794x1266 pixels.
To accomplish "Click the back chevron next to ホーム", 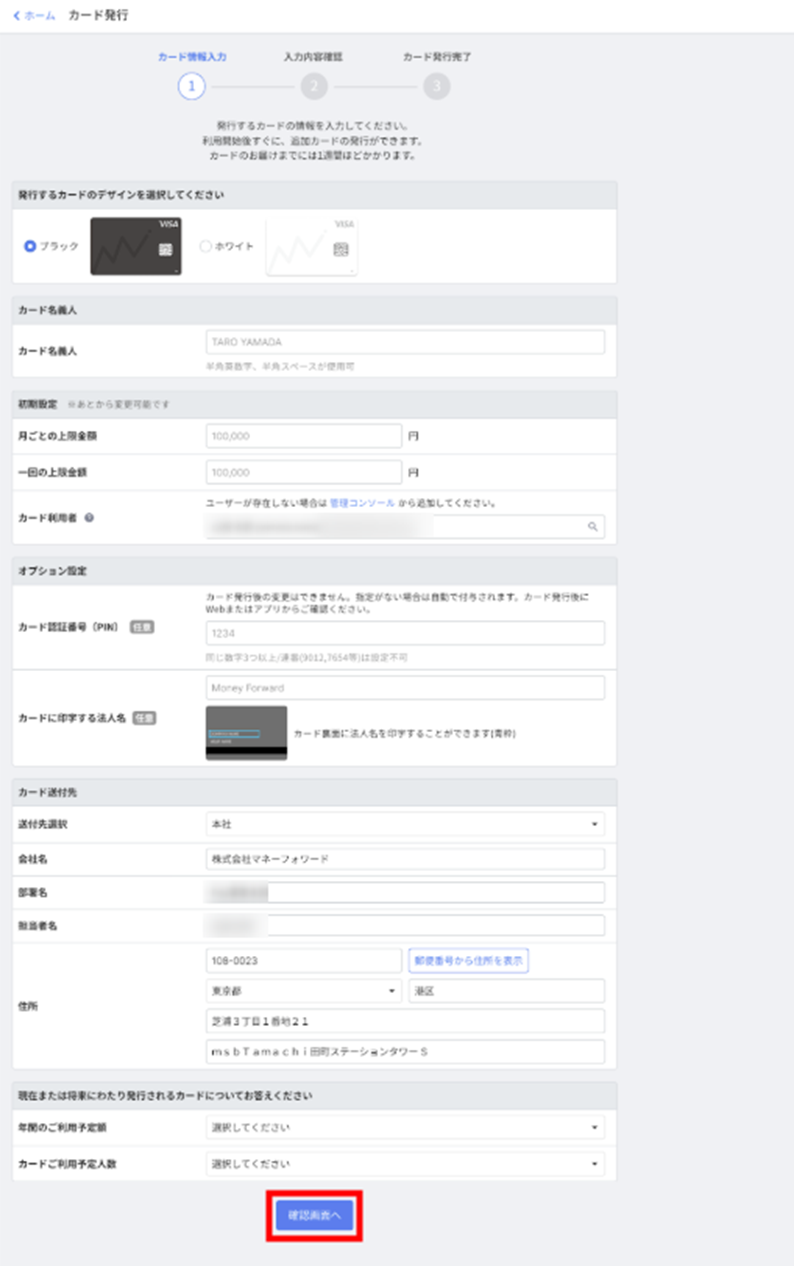I will click(16, 16).
